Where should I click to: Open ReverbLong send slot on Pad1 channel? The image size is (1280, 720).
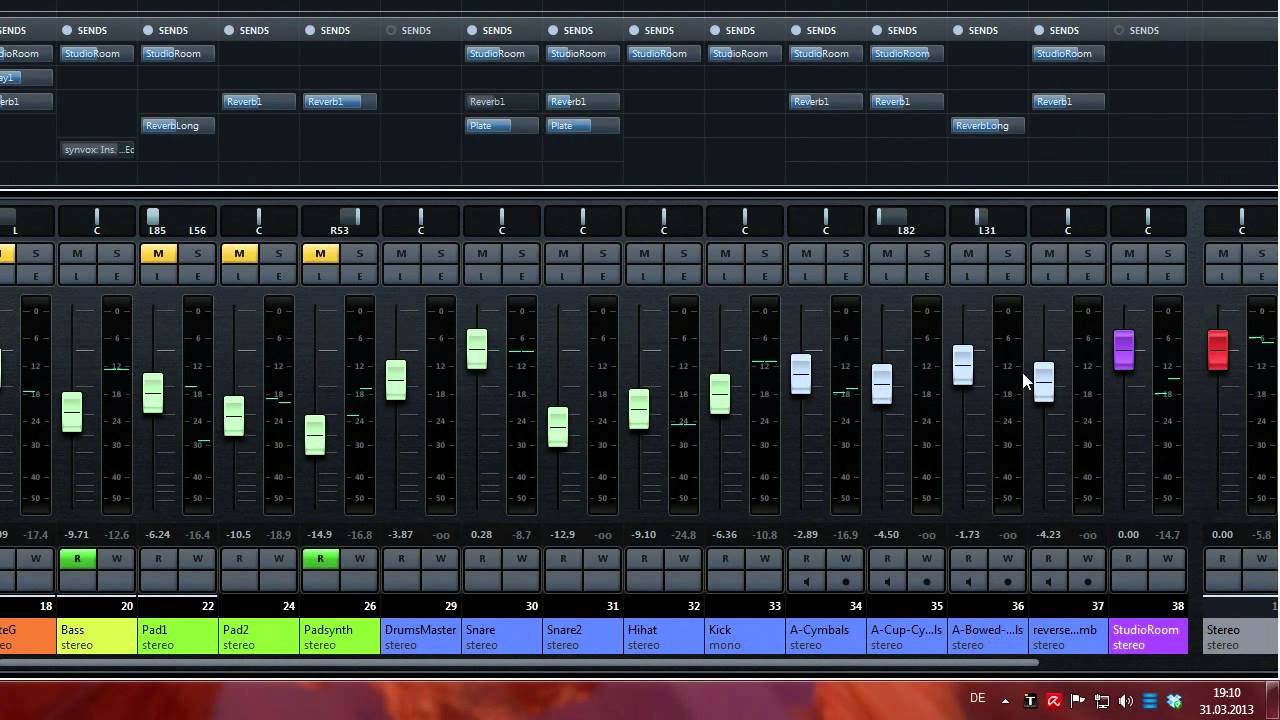pos(178,125)
